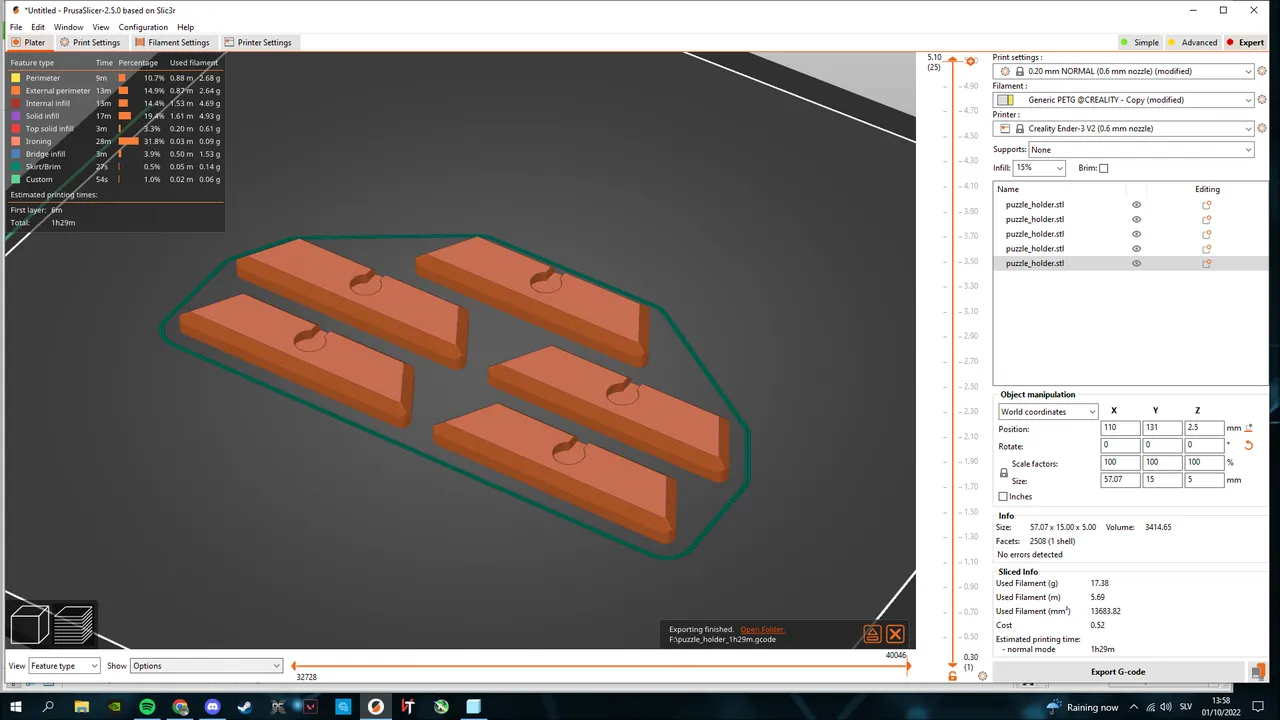
Task: Reset rotation with the orange arrow icon
Action: click(1248, 445)
